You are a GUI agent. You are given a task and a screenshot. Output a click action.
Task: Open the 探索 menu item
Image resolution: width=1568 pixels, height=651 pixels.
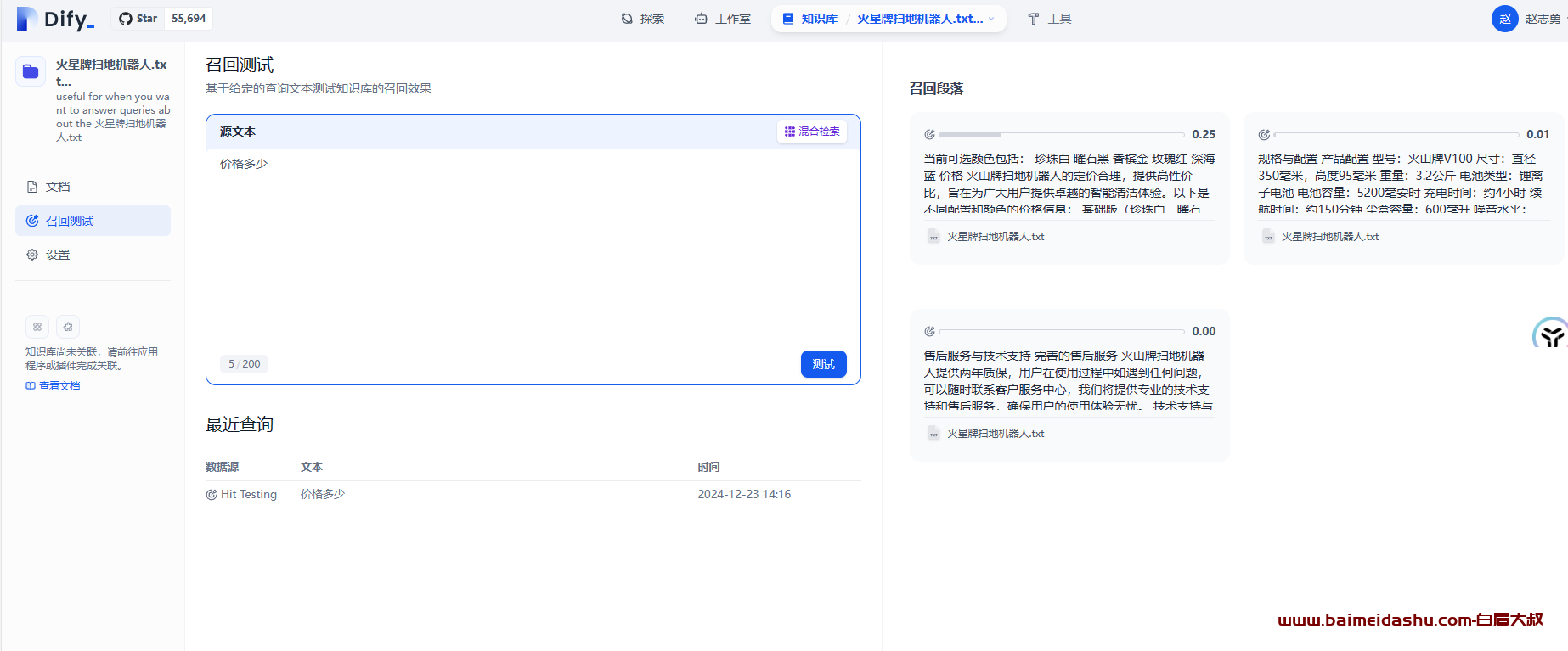pyautogui.click(x=643, y=19)
